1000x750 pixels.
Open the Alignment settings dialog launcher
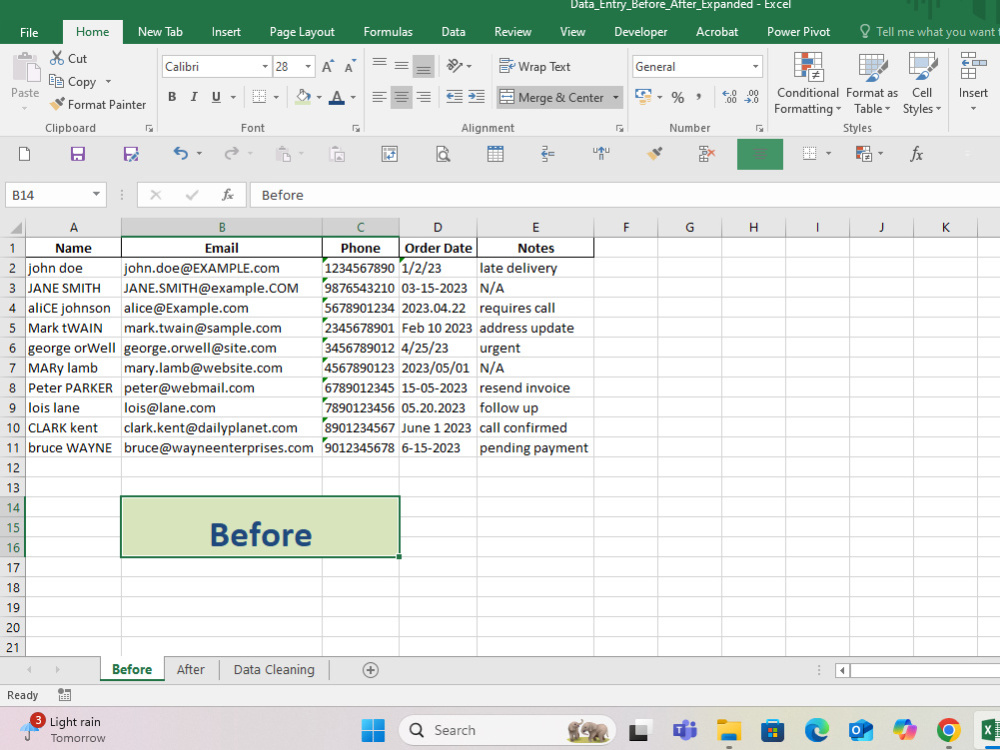619,128
